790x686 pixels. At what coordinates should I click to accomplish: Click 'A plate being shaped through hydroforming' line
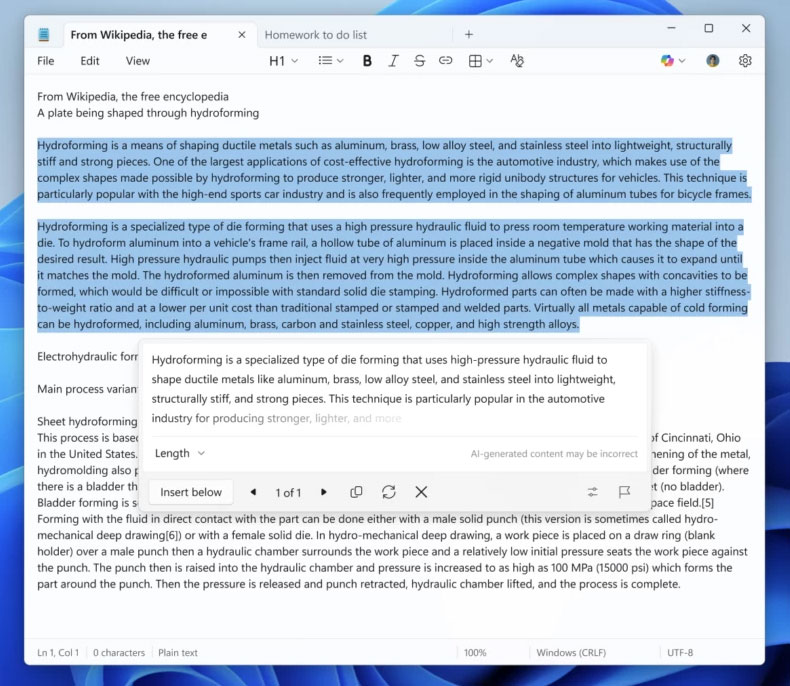148,113
